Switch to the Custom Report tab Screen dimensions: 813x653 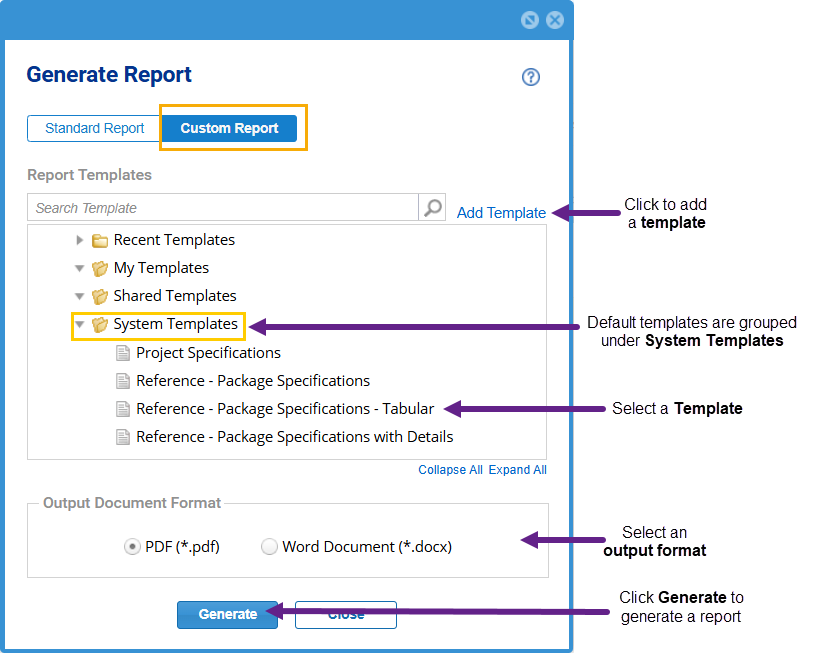click(229, 128)
